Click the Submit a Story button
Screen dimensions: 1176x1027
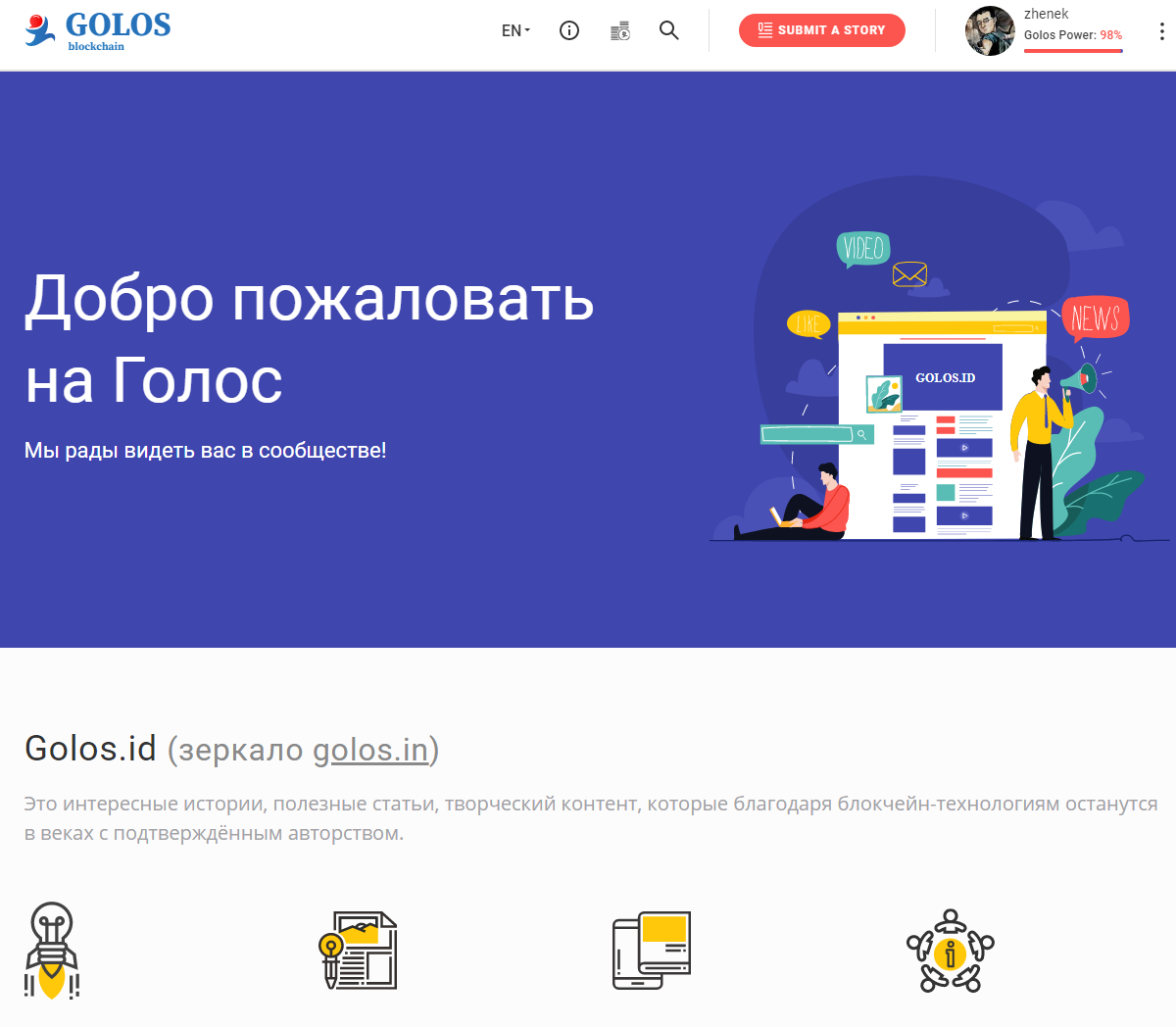822,30
